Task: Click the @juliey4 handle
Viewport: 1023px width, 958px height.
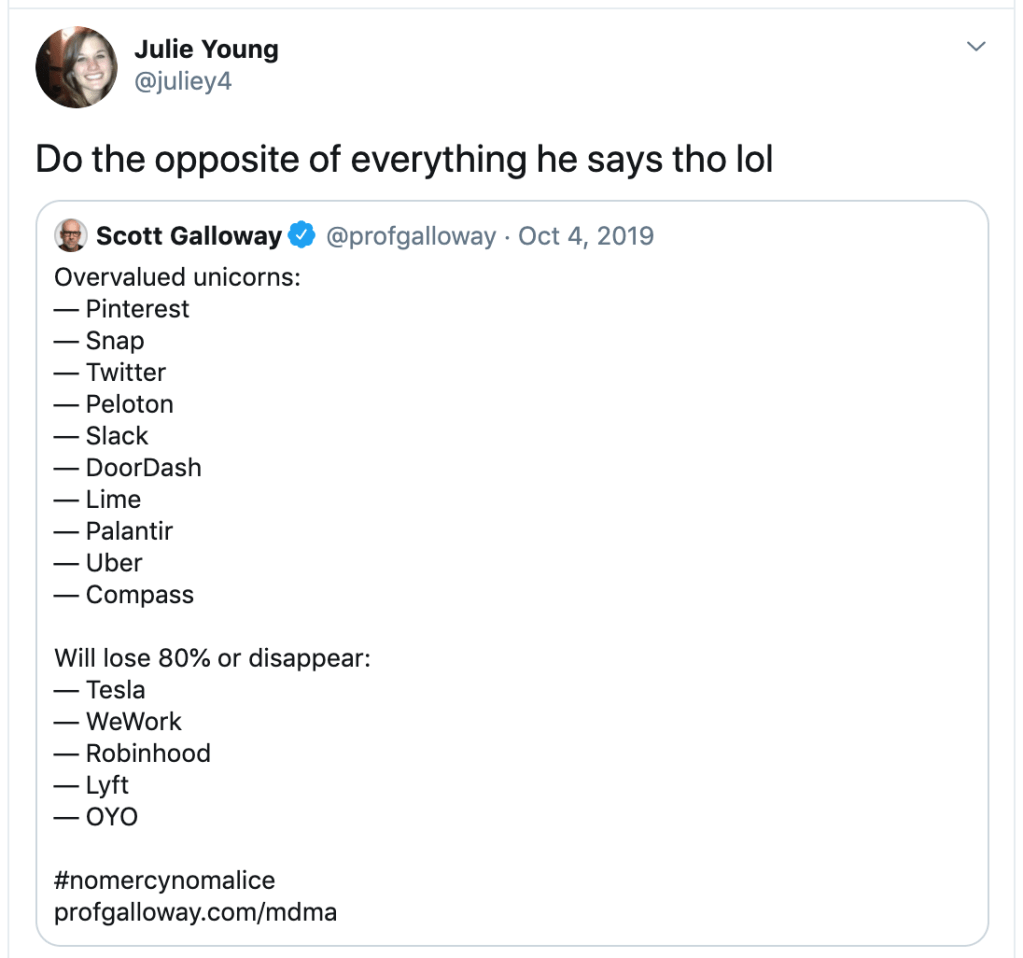Action: (183, 81)
